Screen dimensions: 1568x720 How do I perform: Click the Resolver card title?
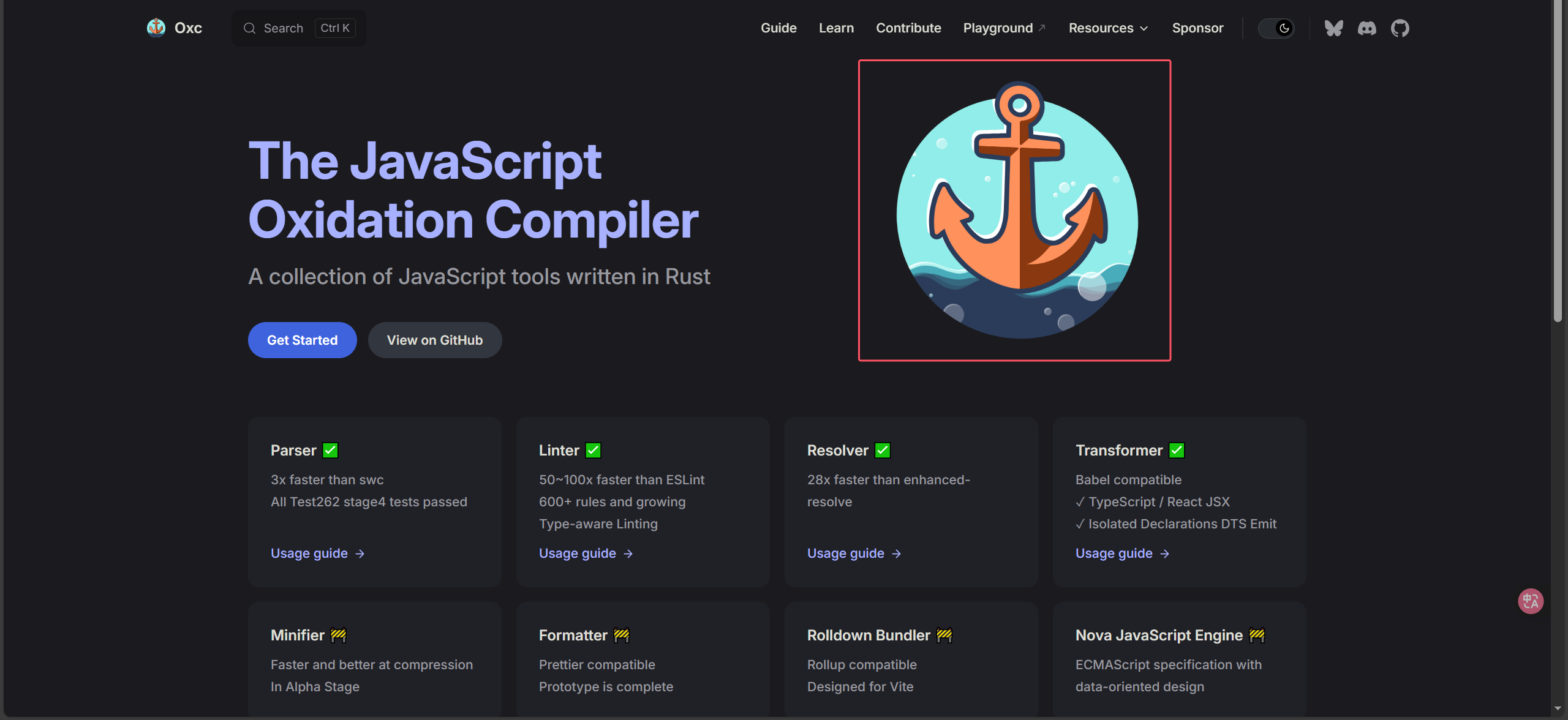(x=838, y=450)
